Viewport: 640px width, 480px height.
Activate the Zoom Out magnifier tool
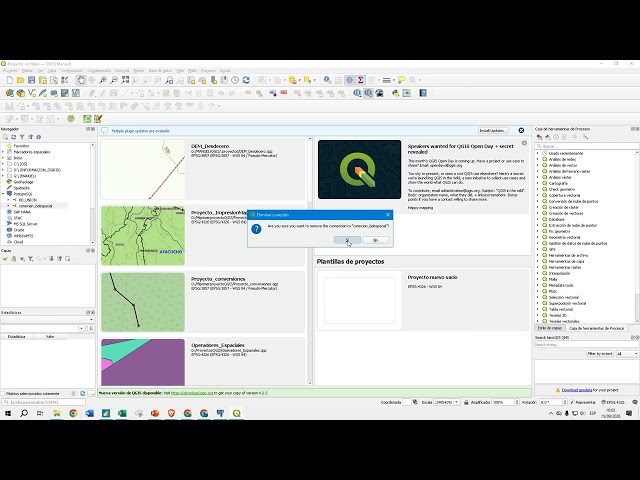(x=114, y=80)
